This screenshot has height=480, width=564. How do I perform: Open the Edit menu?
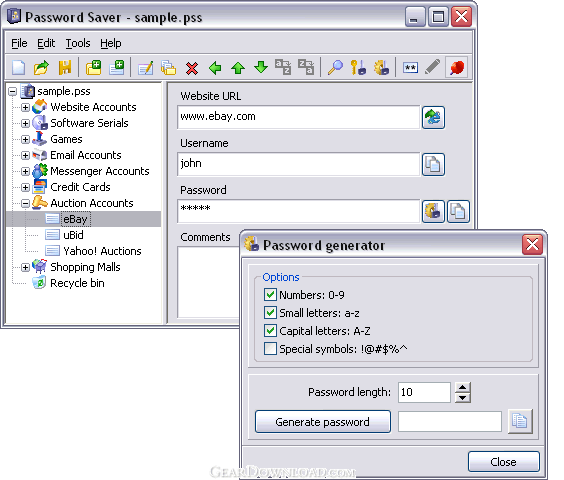46,43
